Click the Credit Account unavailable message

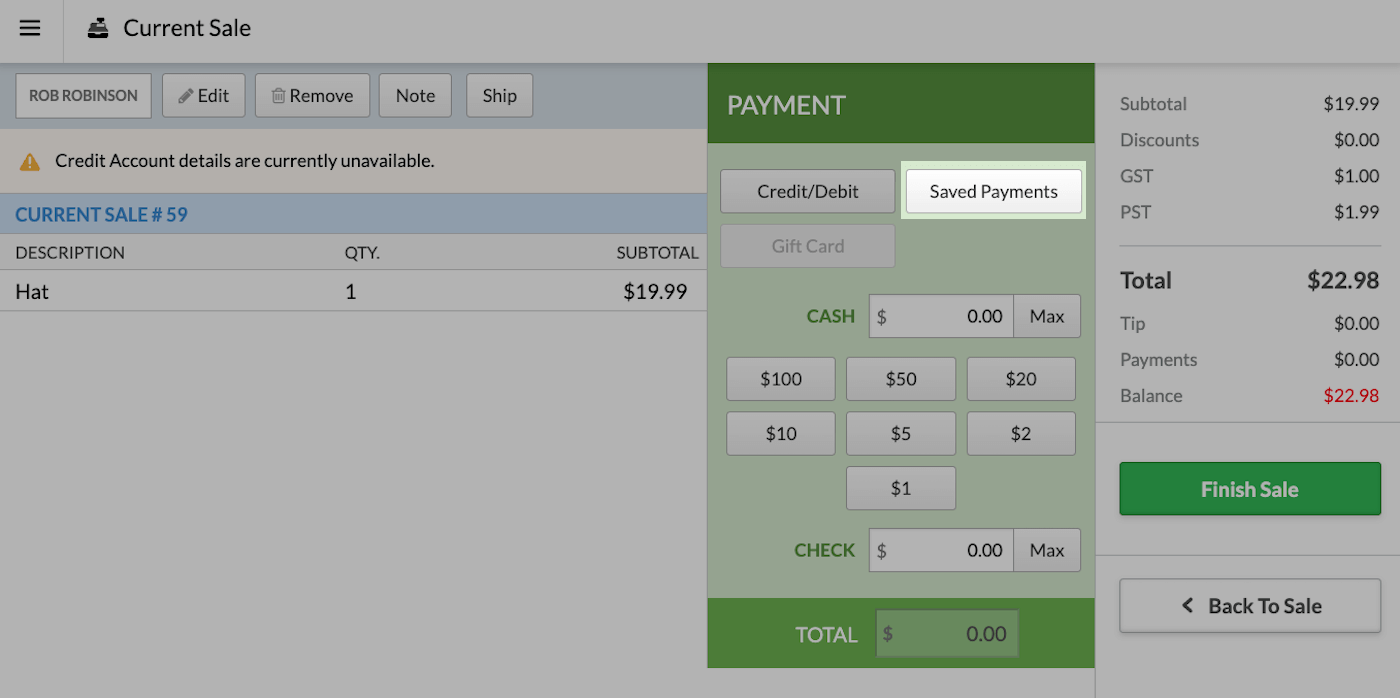click(245, 160)
